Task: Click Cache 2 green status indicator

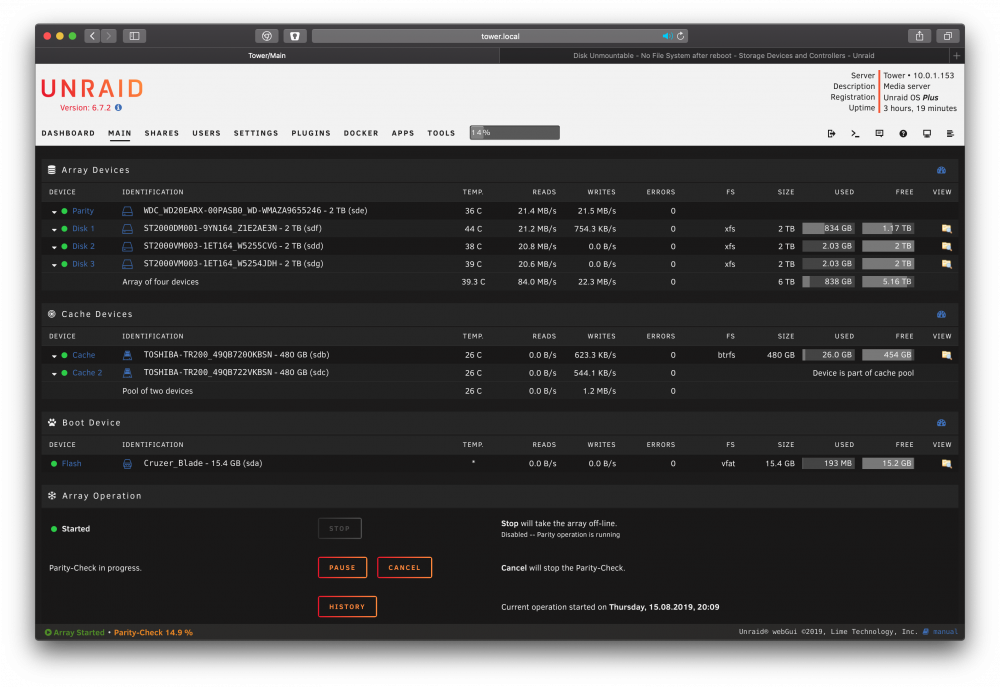Action: [x=64, y=373]
